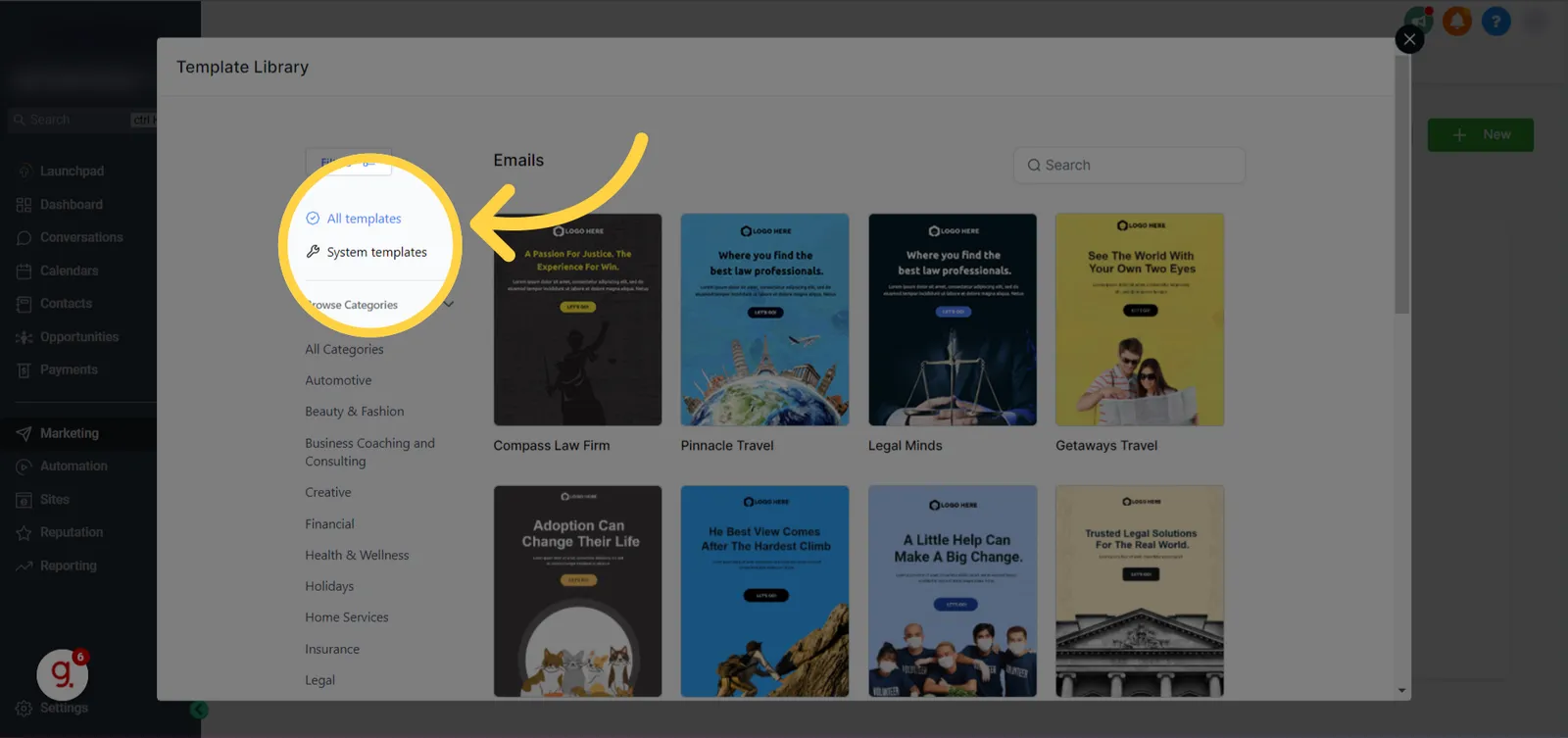Click the template Search field
1568x738 pixels.
(1129, 166)
